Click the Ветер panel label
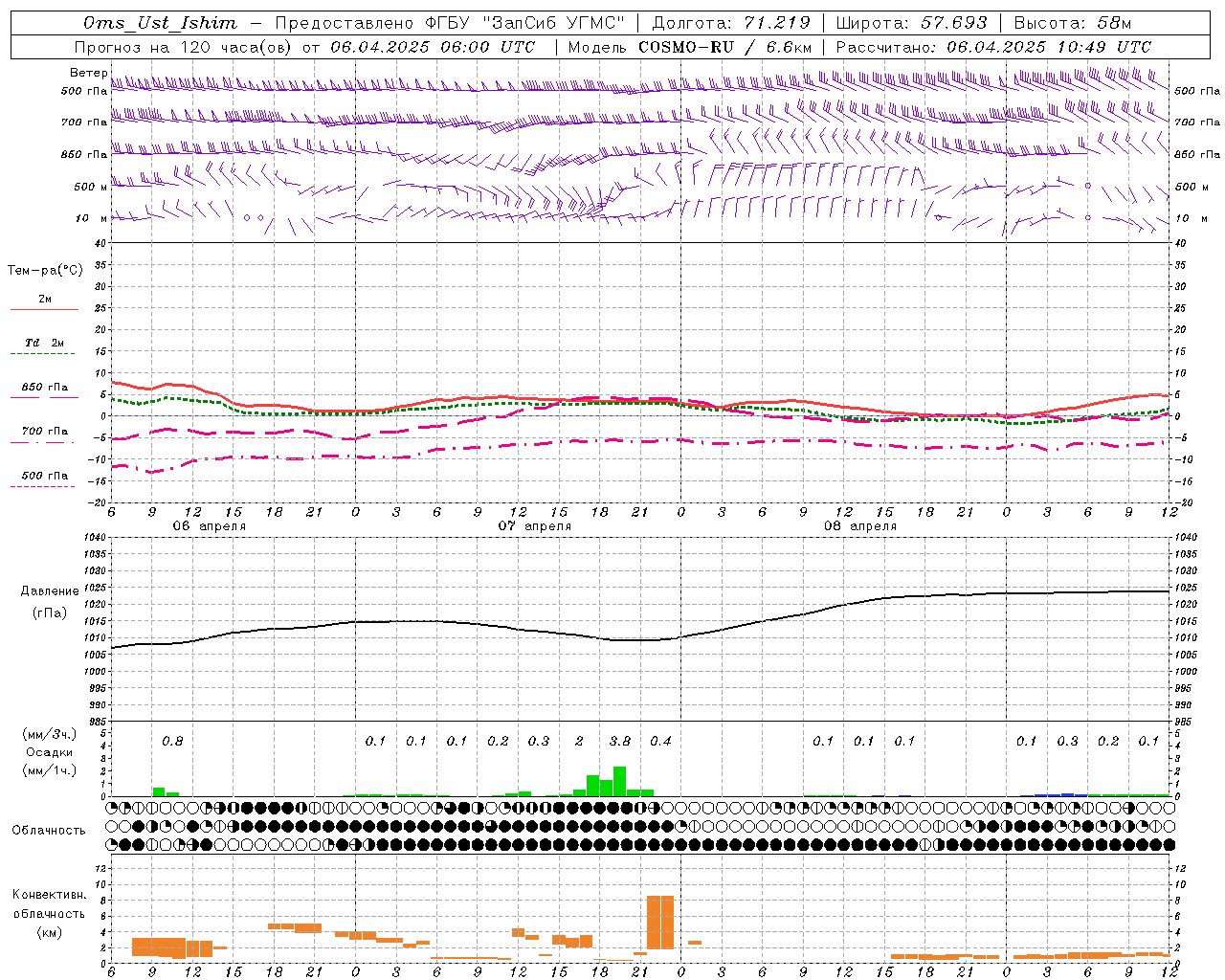Viewport: 1225px width, 980px height. tap(88, 73)
